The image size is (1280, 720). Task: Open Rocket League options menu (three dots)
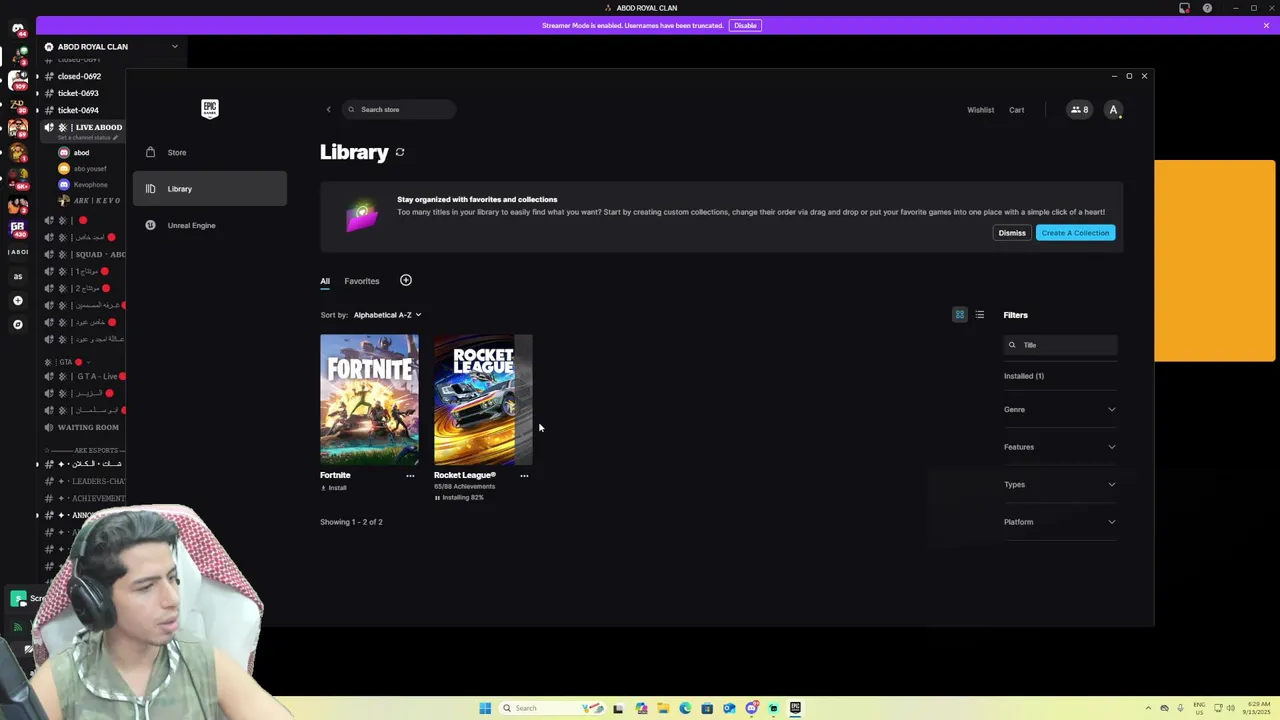524,476
